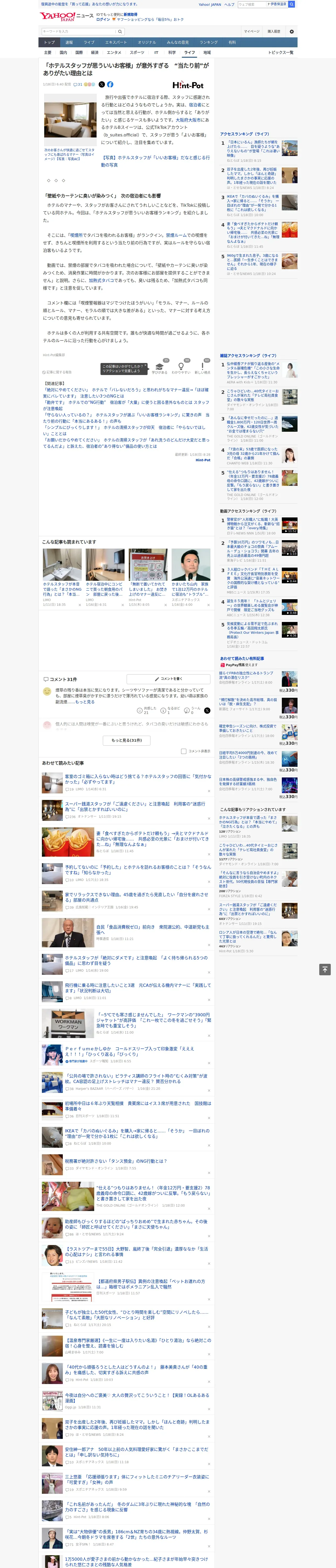
Task: Click the Yahoo! JAPAN news logo
Action: (x=66, y=16)
